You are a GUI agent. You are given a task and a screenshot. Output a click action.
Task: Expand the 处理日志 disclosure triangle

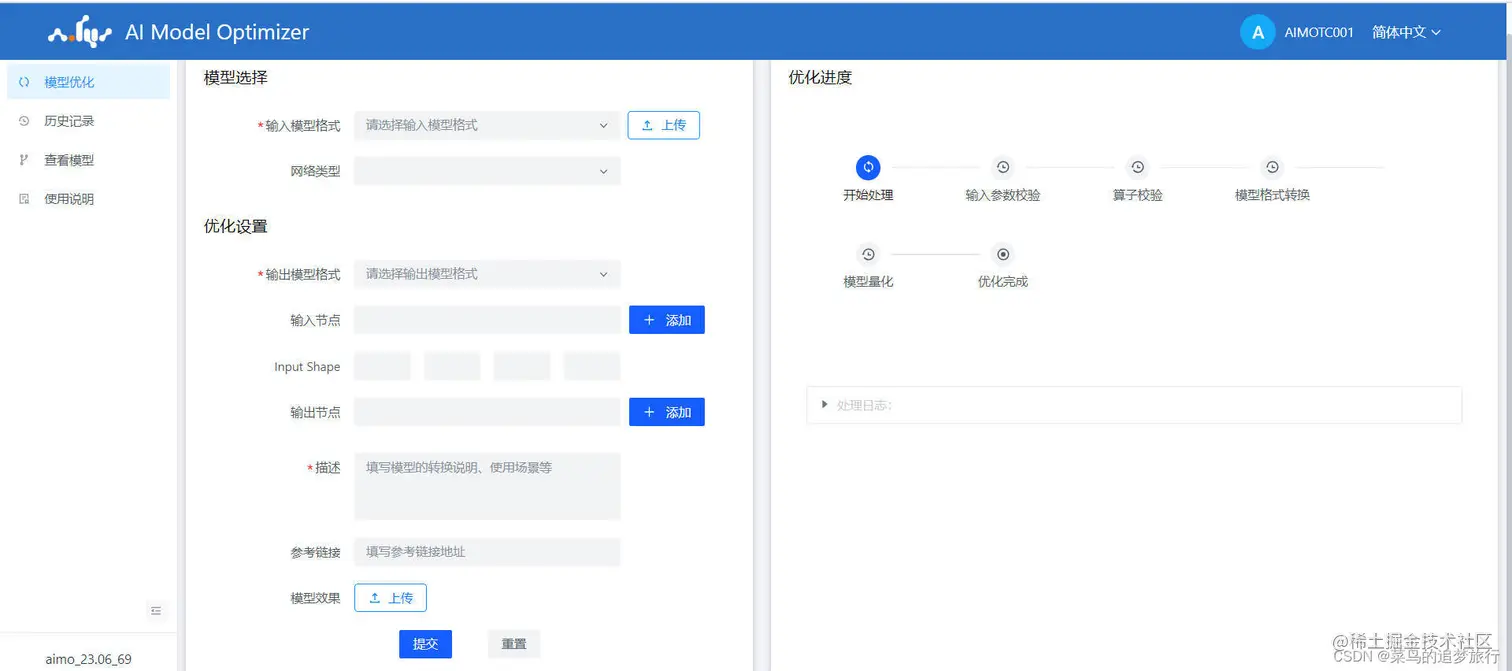822,404
